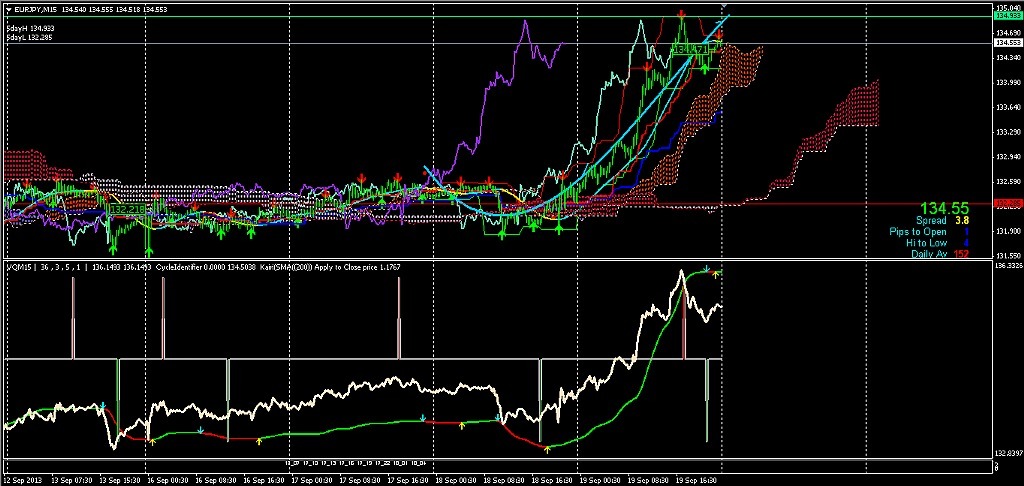Screen dimensions: 1024x486
Task: Click the 18 Sep 00:30 time axis label
Action: coord(454,479)
